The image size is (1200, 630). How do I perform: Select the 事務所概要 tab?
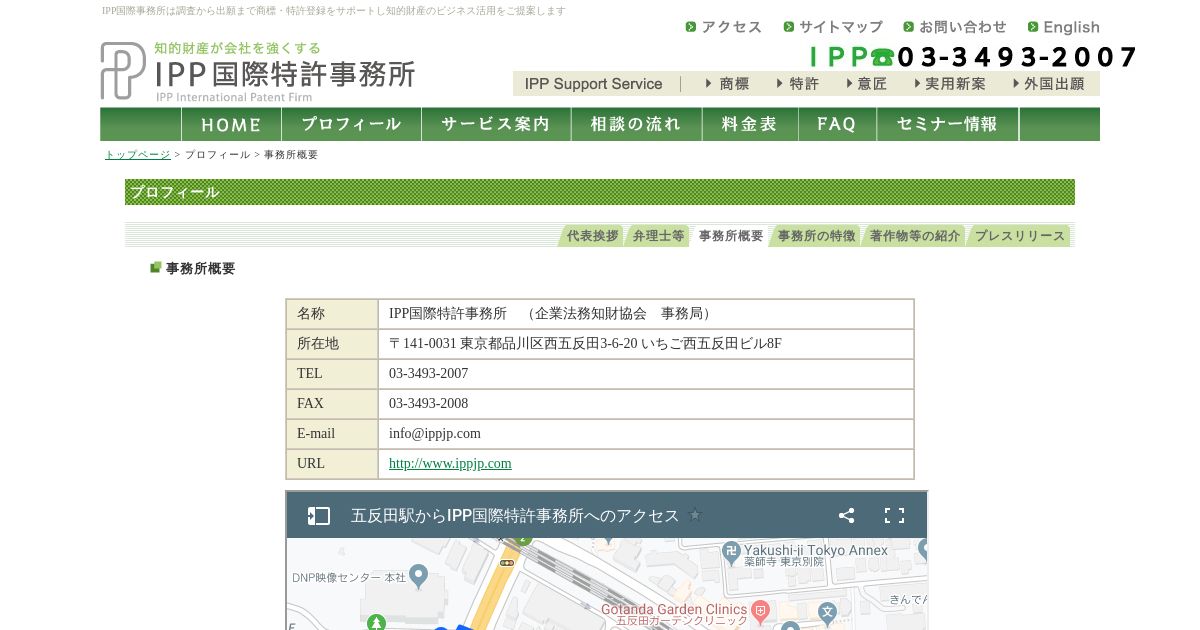pos(730,236)
